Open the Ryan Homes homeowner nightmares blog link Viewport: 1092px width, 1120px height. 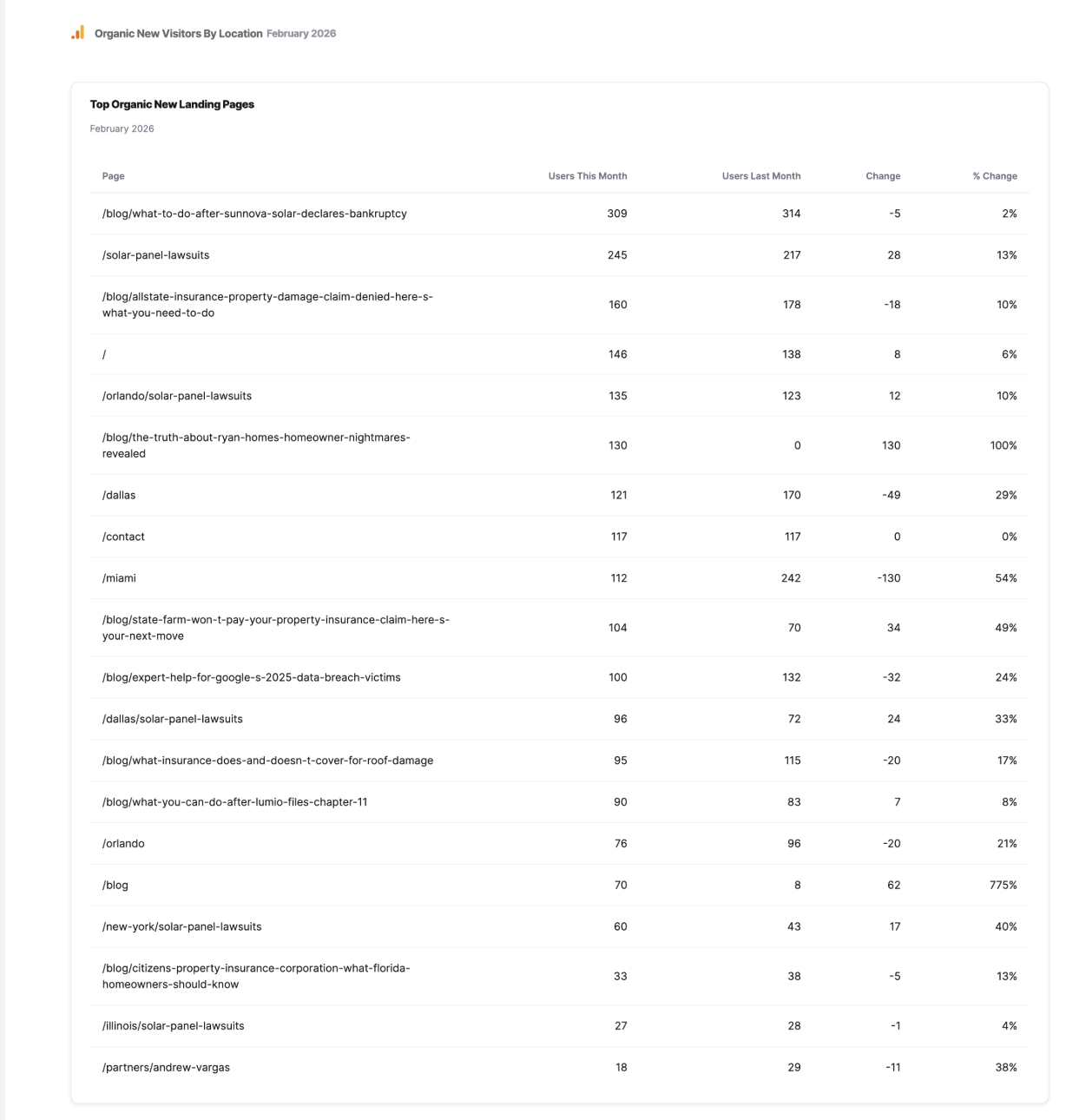click(x=256, y=445)
